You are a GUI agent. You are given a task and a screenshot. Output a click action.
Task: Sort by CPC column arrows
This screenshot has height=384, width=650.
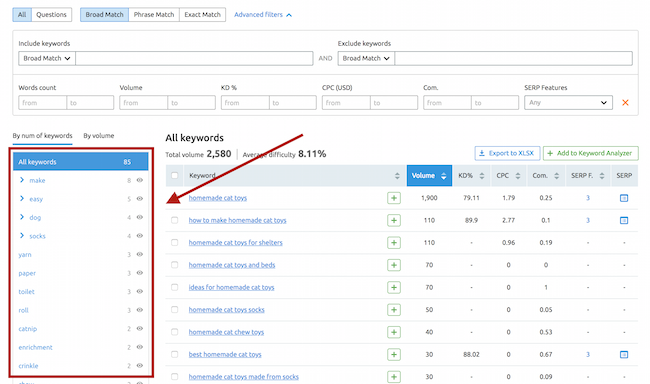(x=518, y=176)
